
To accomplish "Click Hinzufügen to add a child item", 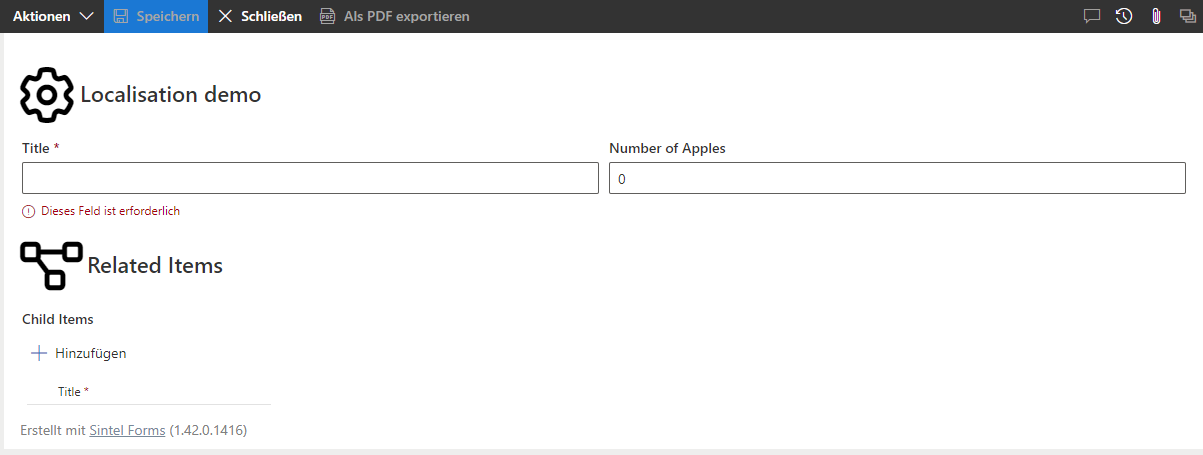I will 90,353.
